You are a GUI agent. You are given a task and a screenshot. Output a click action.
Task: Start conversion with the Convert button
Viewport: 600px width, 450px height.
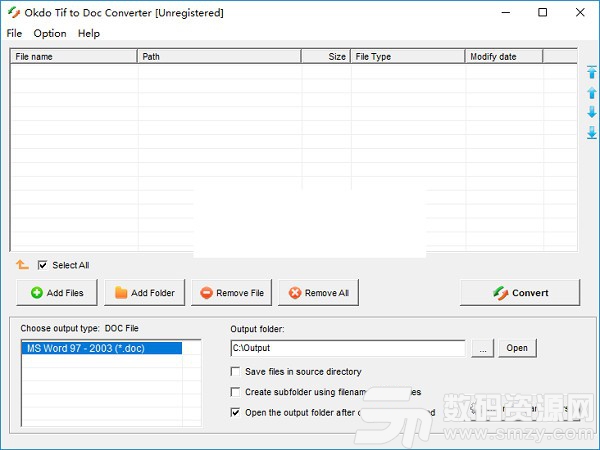point(520,293)
